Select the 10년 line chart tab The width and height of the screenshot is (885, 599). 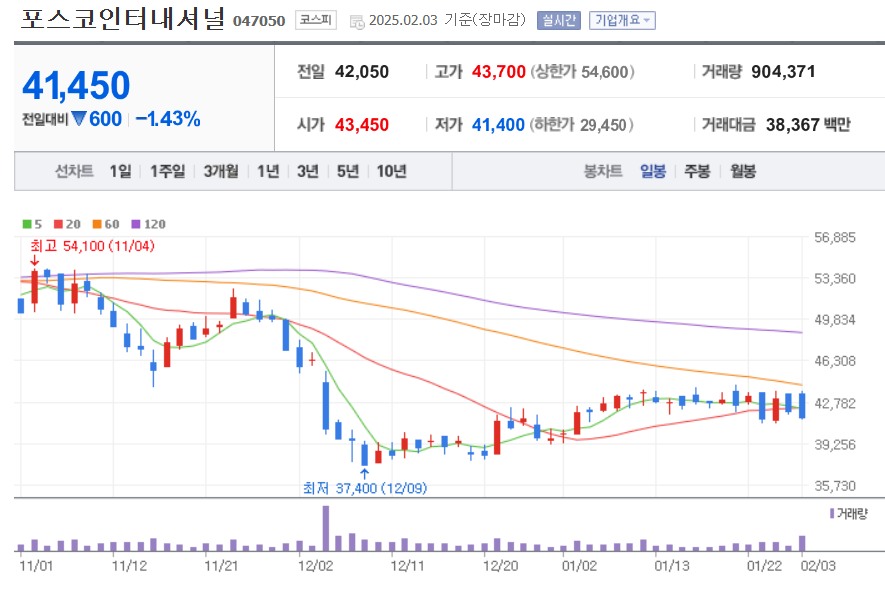click(x=392, y=171)
